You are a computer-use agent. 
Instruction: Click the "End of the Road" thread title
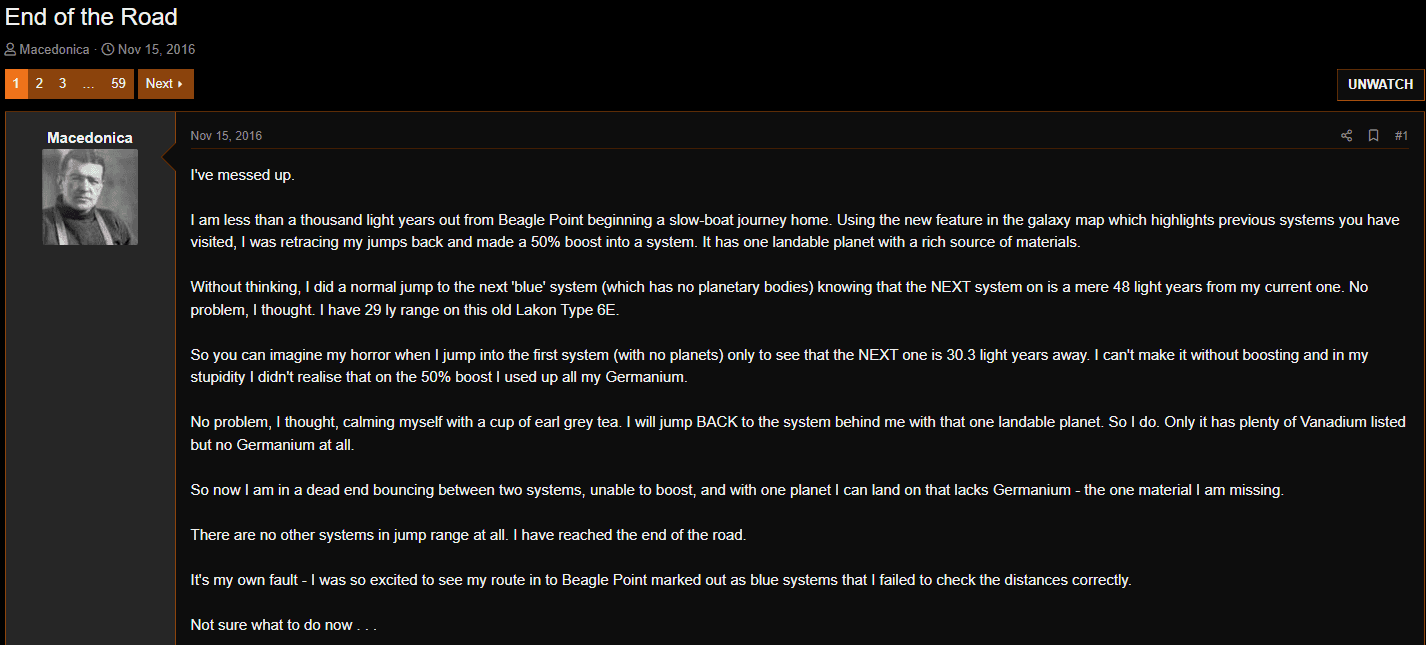point(92,17)
